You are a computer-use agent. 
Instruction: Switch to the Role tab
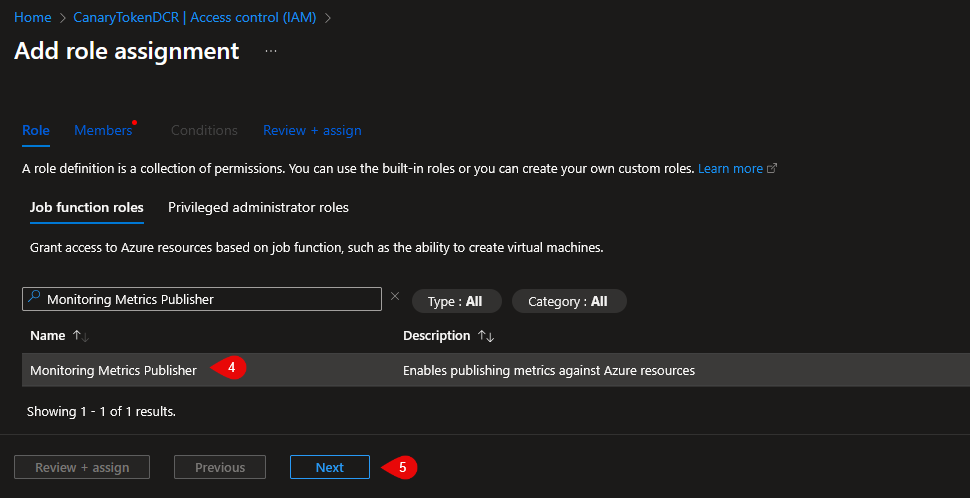(x=36, y=131)
